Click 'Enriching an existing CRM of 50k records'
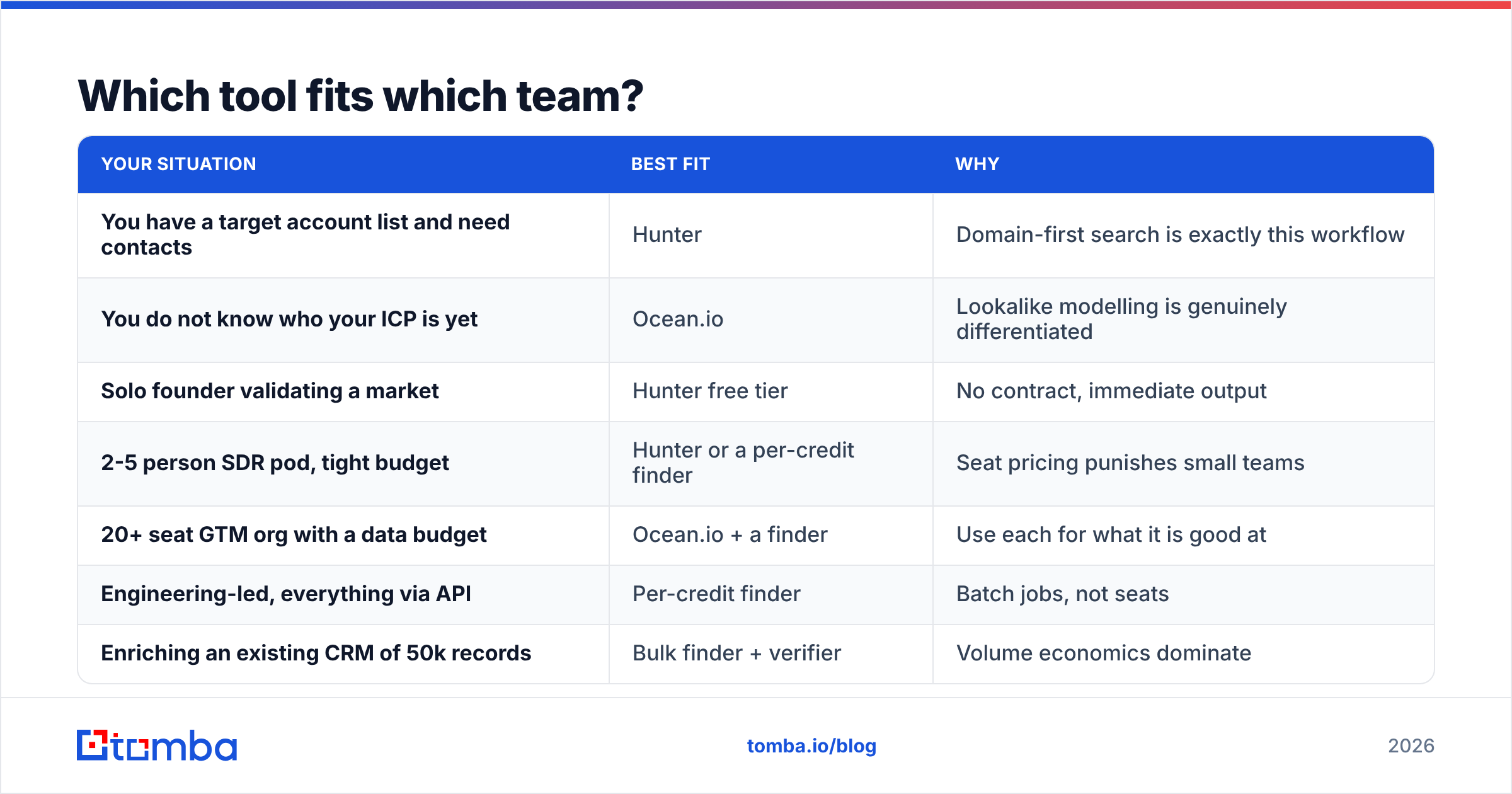This screenshot has height=794, width=1512. (x=316, y=653)
